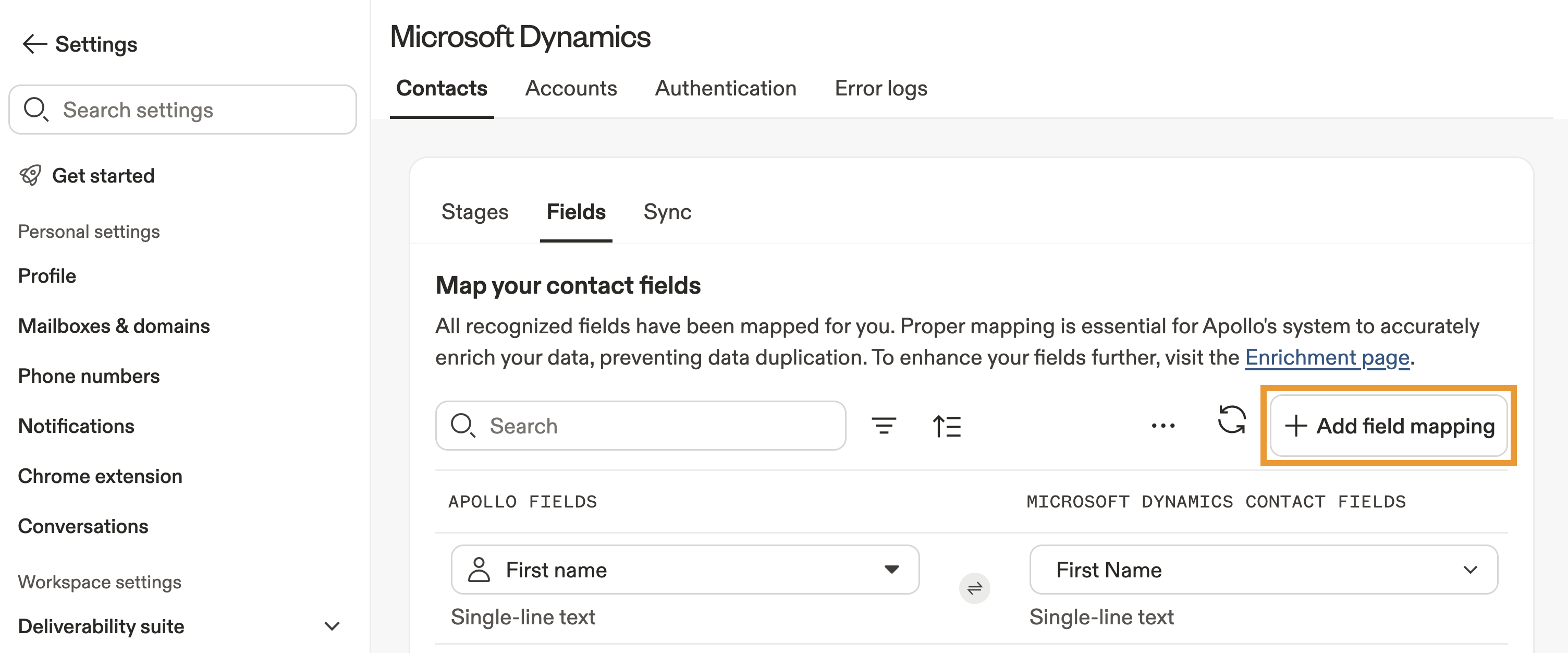Screen dimensions: 1568x653
Task: Click the Add field mapping button
Action: (1390, 426)
